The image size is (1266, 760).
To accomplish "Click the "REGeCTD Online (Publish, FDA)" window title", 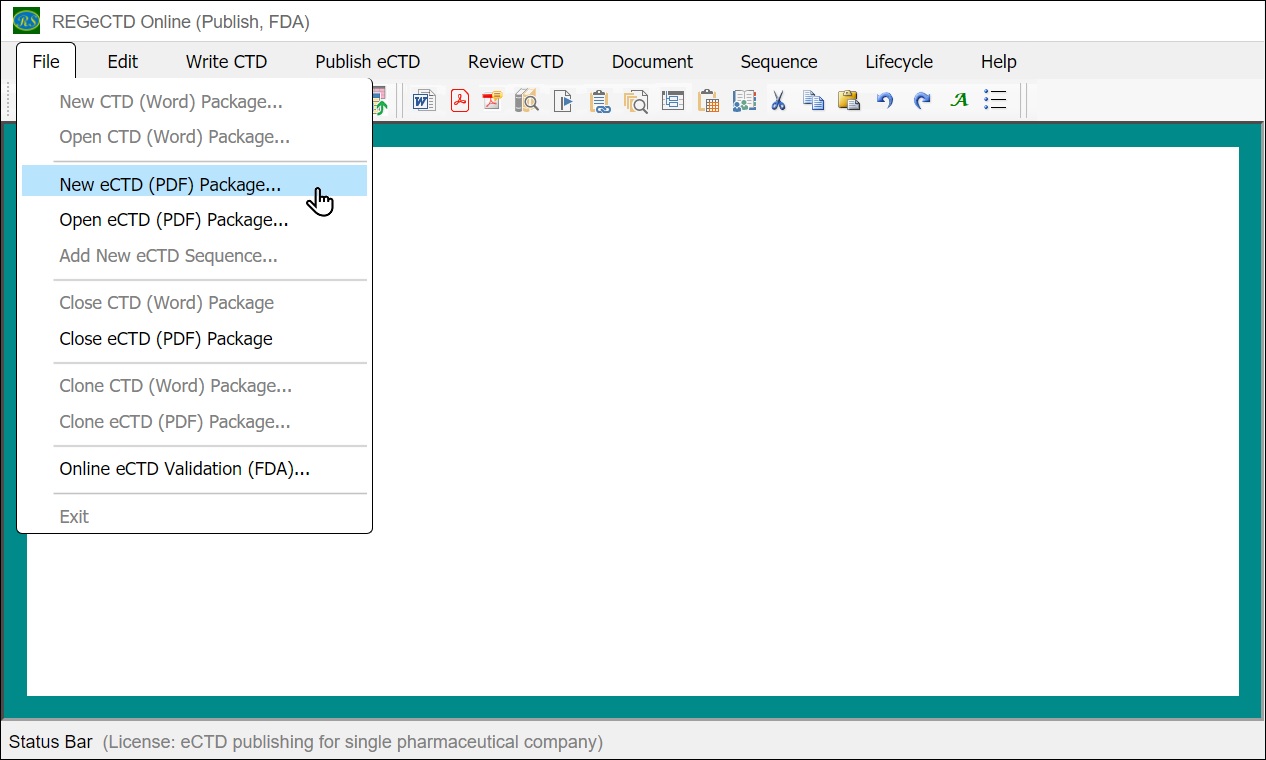I will [181, 21].
